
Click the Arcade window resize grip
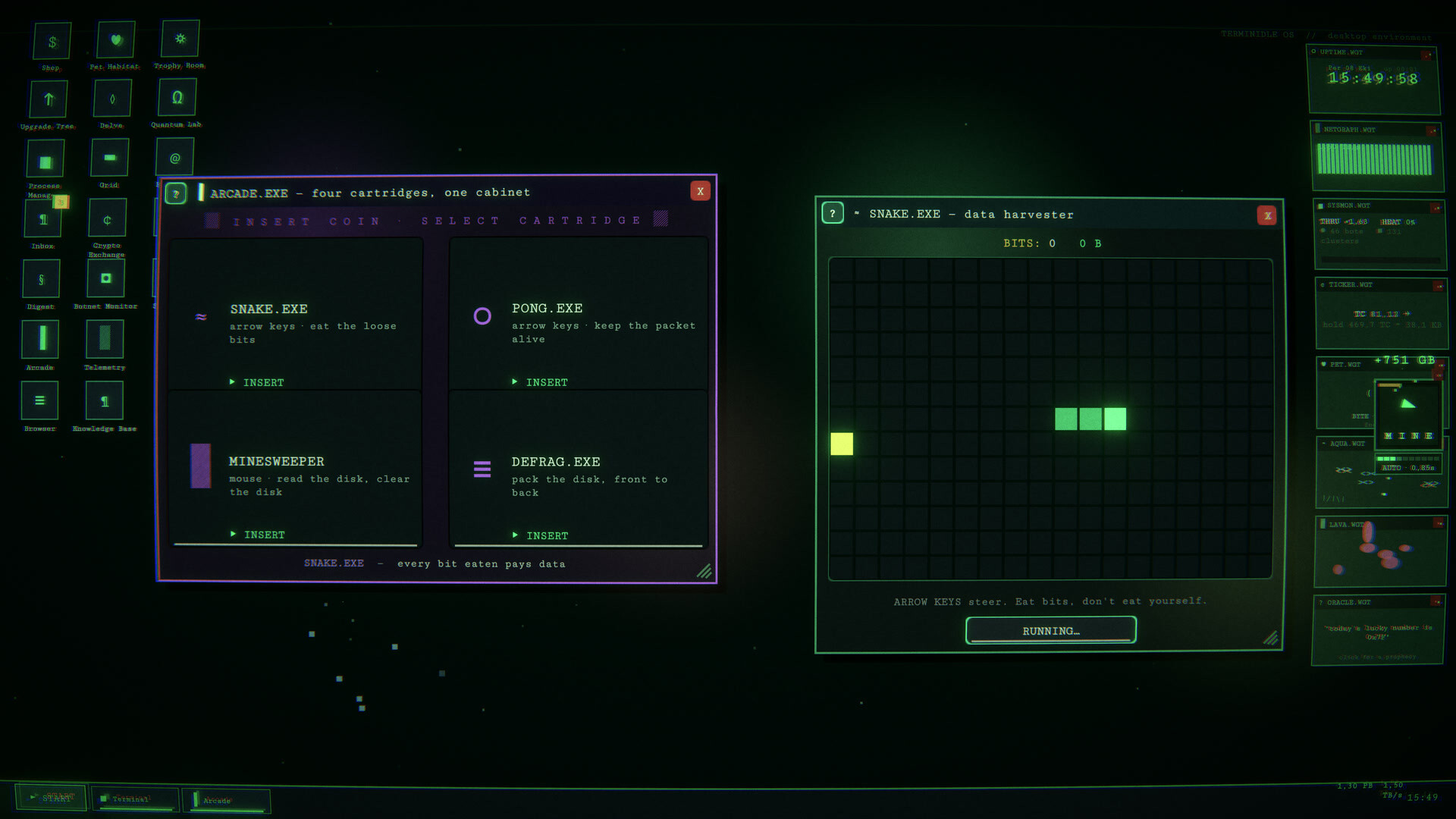point(704,570)
